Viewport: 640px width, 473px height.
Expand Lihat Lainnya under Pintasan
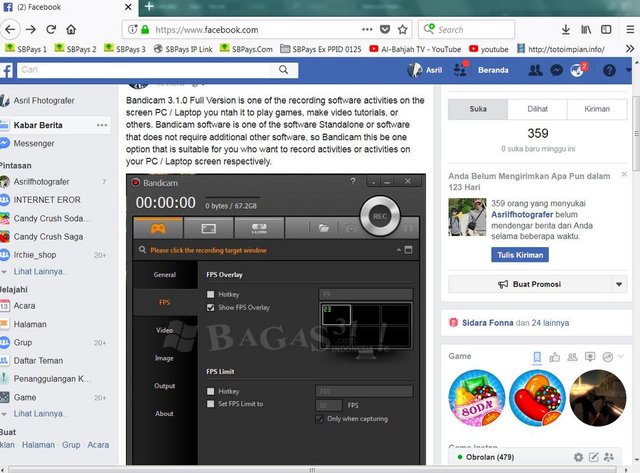(x=38, y=271)
